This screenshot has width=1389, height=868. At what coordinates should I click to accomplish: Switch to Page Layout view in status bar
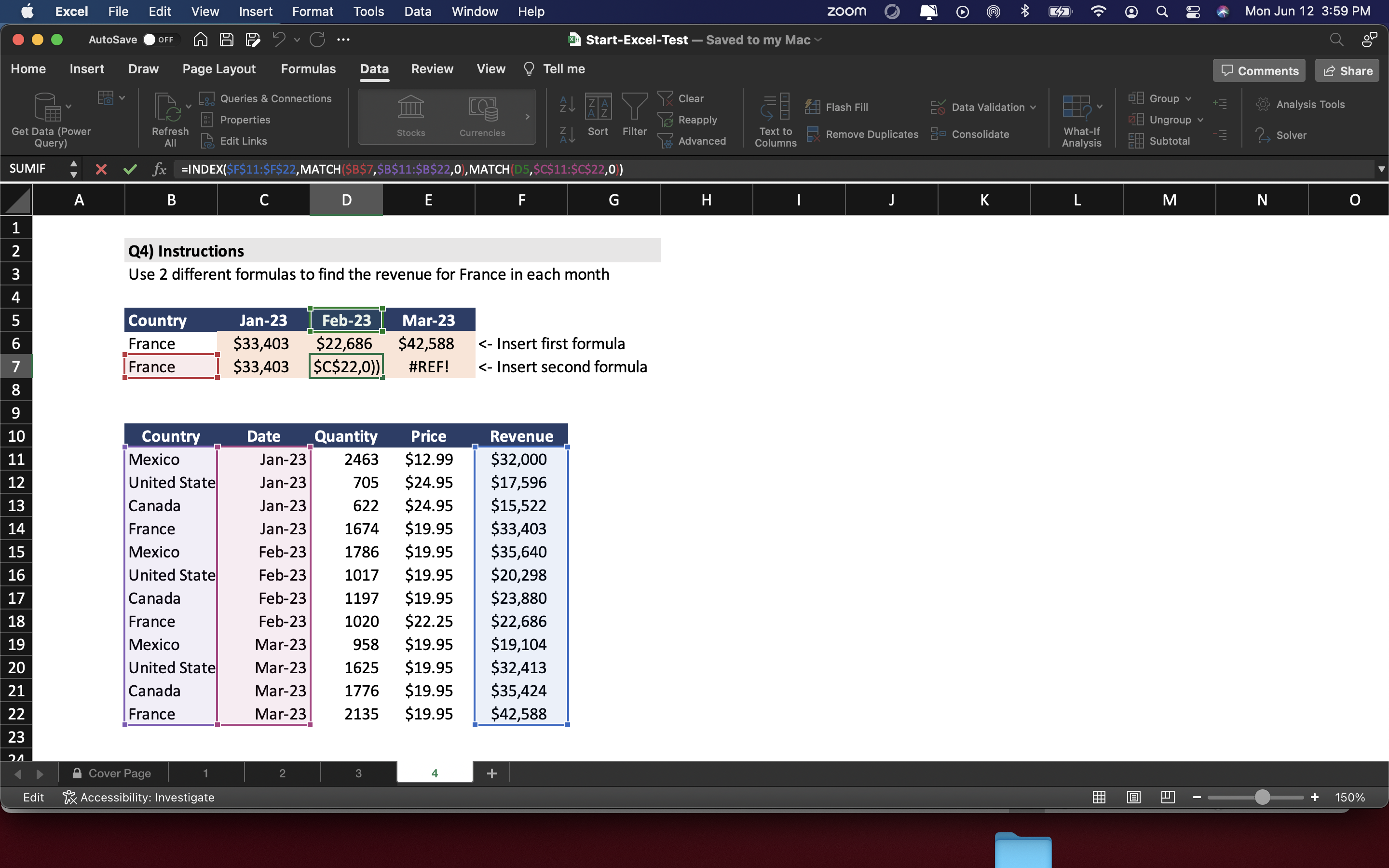pos(1133,798)
